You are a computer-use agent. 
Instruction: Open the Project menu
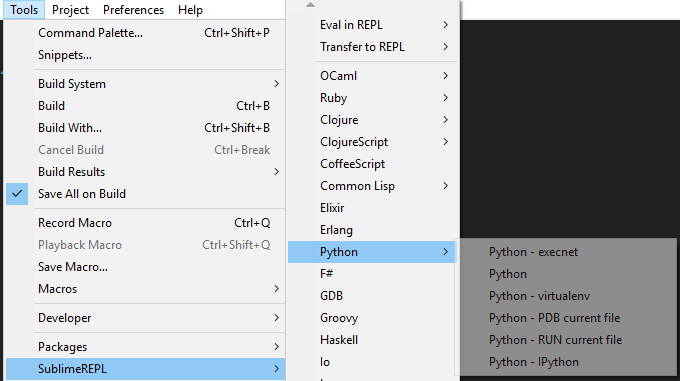[x=70, y=10]
